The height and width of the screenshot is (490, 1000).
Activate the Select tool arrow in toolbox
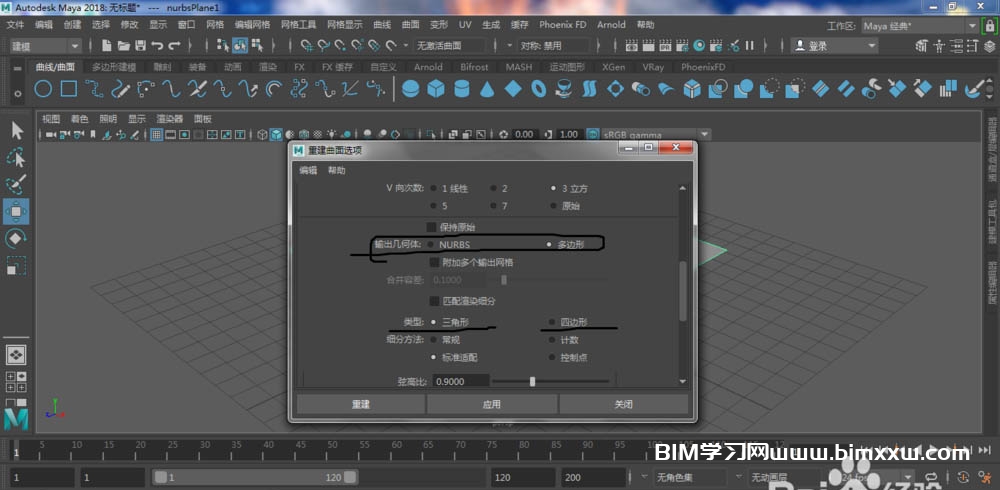click(x=17, y=130)
